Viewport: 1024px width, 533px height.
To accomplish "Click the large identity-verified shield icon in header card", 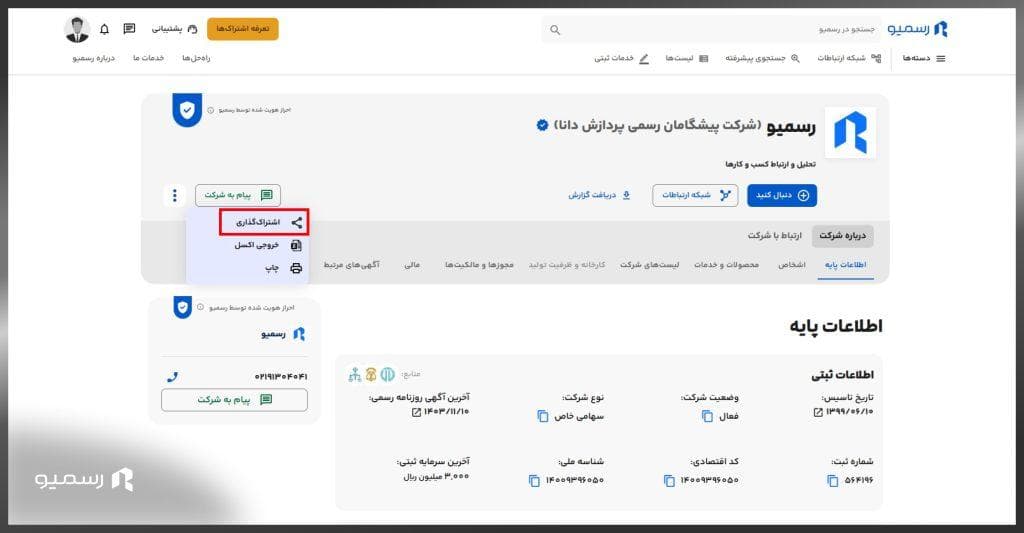I will (187, 110).
